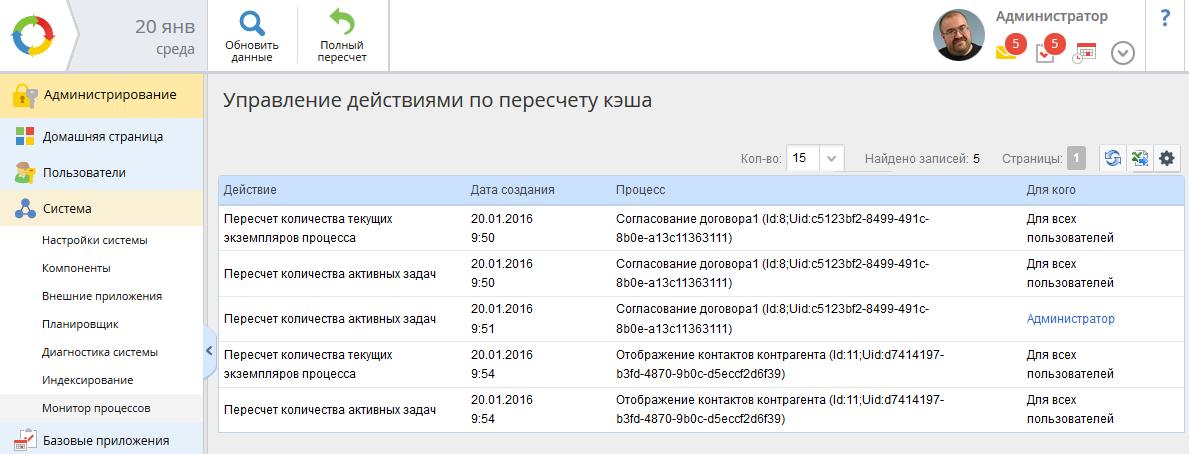This screenshot has height=454, width=1189.
Task: Open Диагностика системы sidebar item
Action: (x=100, y=352)
